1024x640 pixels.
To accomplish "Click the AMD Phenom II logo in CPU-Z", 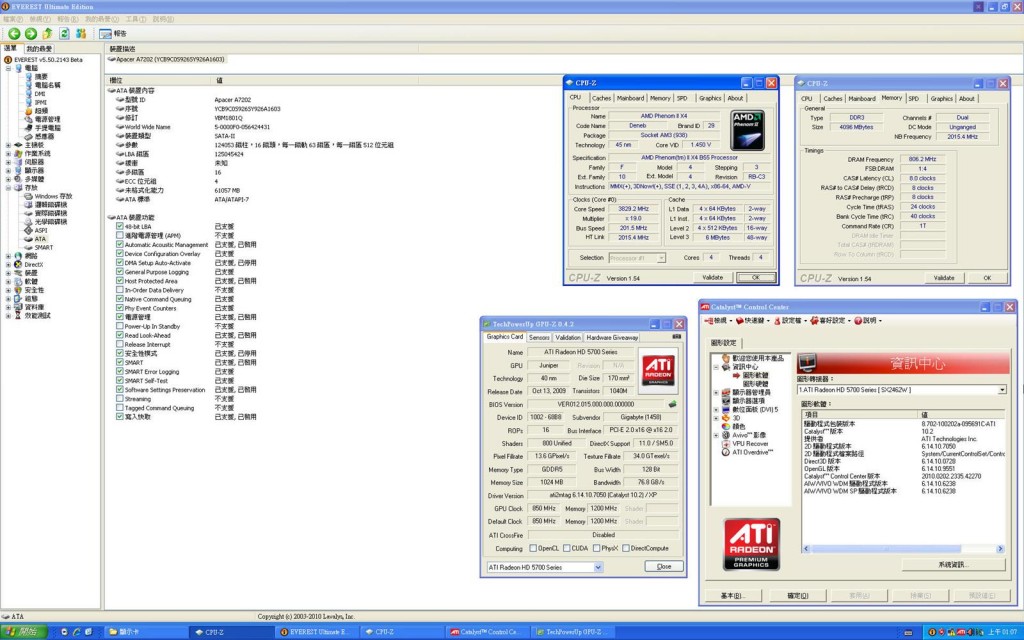I will pos(747,130).
